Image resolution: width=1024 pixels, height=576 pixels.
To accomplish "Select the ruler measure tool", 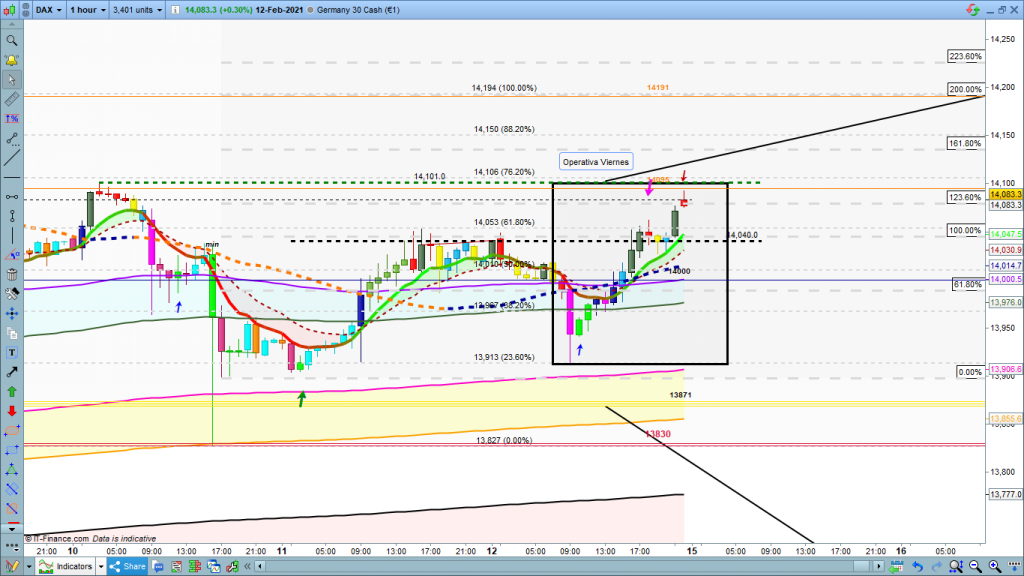I will [x=12, y=100].
